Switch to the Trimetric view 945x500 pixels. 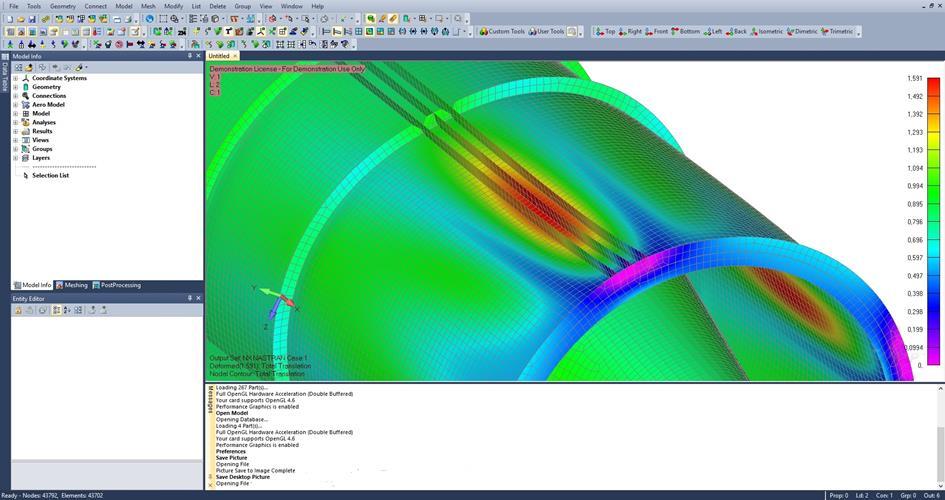(837, 31)
